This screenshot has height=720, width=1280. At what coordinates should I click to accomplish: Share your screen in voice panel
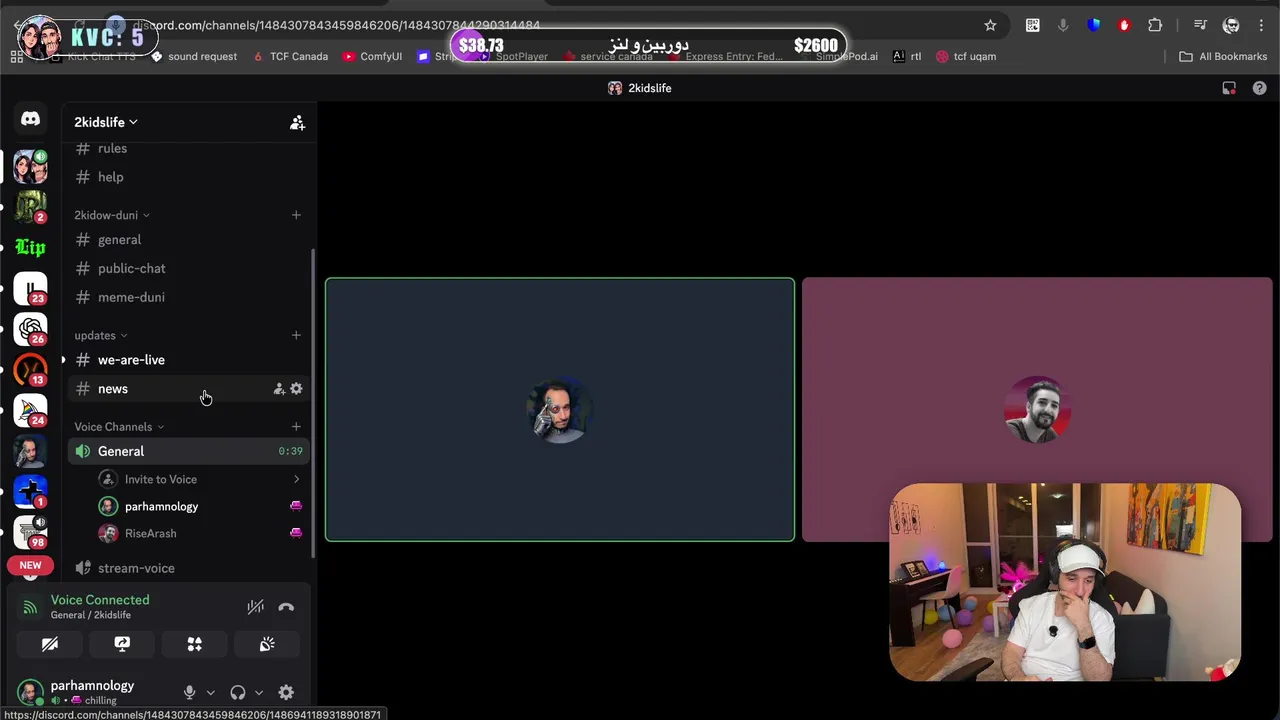point(122,645)
